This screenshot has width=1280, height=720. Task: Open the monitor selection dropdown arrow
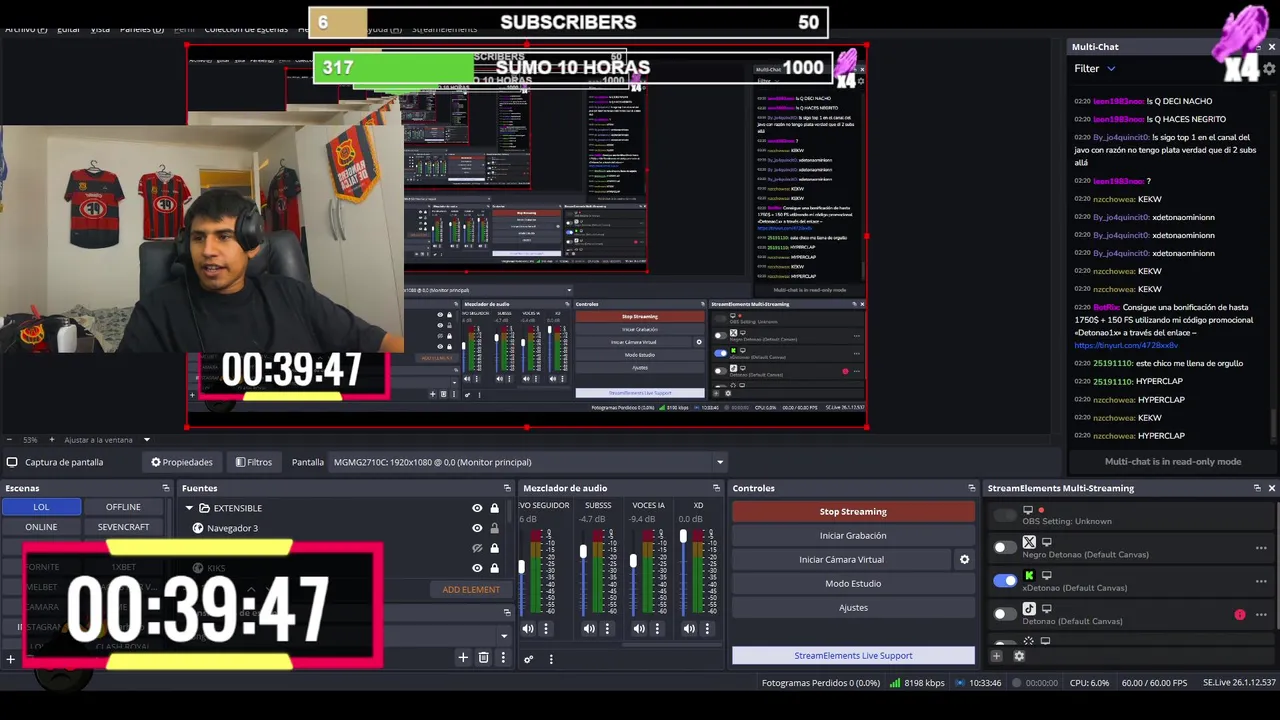(719, 462)
